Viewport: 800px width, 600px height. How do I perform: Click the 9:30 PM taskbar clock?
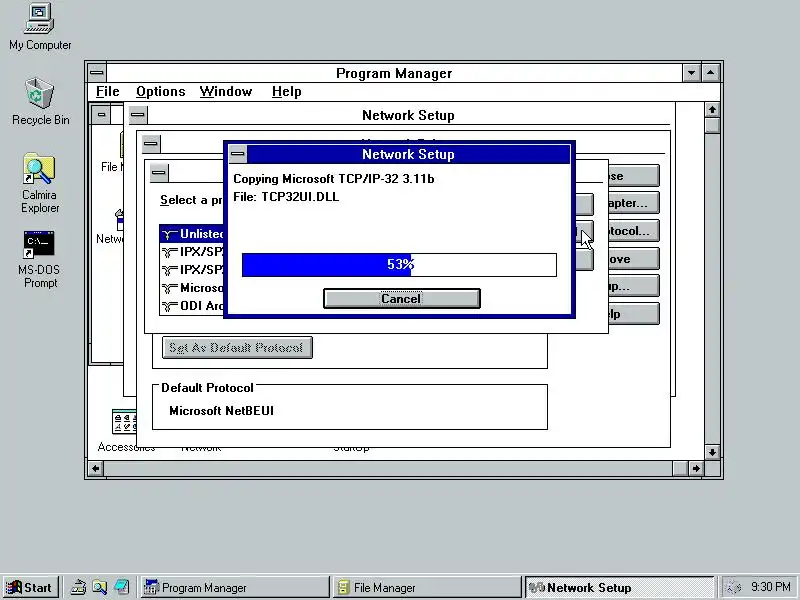(770, 587)
